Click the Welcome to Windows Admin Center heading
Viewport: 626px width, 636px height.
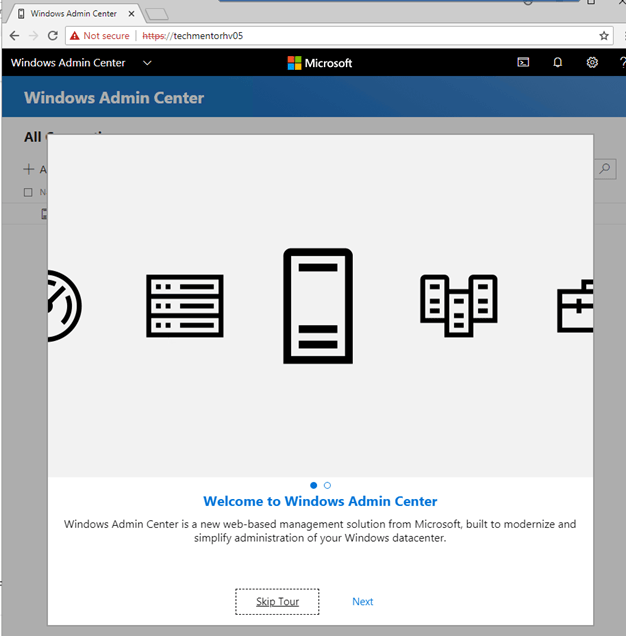click(x=320, y=501)
